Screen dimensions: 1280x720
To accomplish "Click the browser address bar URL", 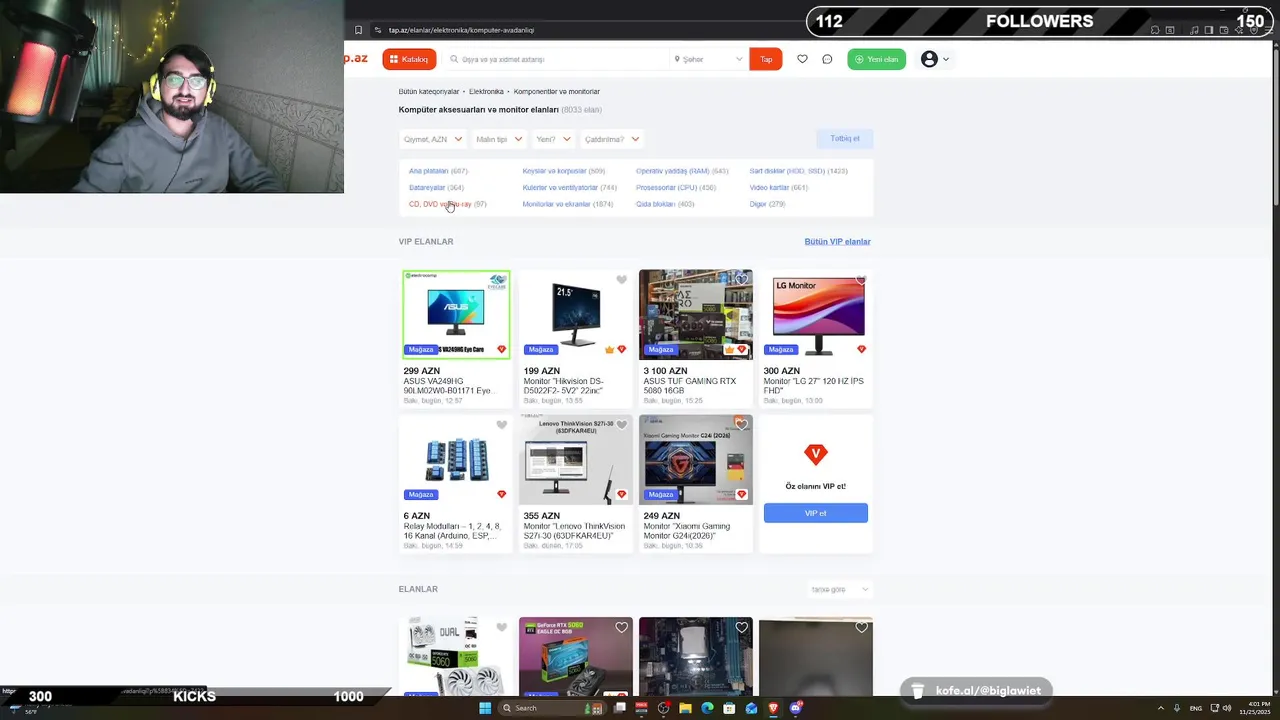I will (461, 30).
